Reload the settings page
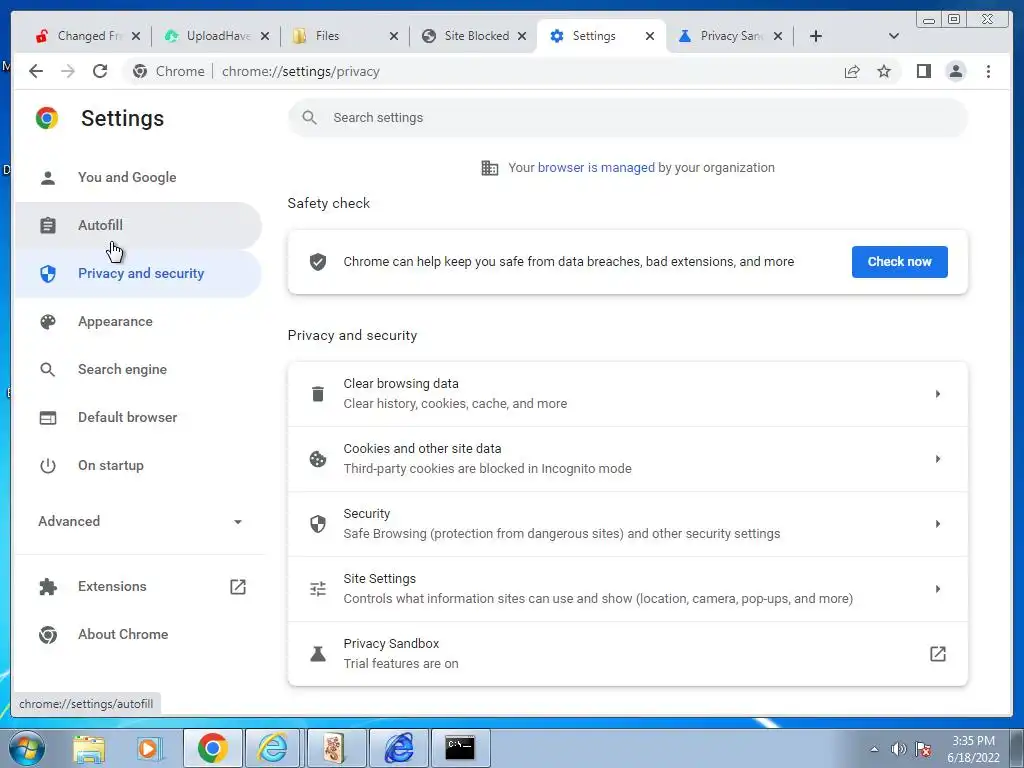The width and height of the screenshot is (1024, 768). pos(100,71)
